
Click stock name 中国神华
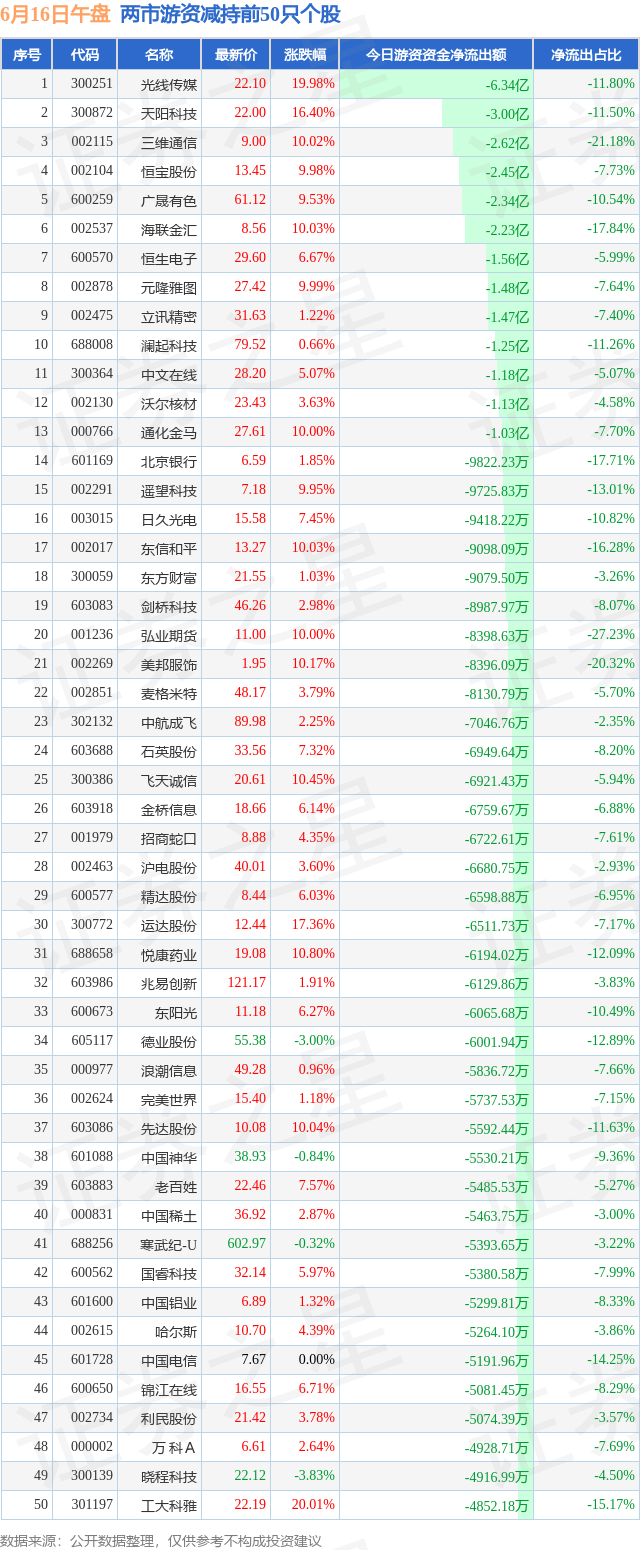[x=169, y=1157]
